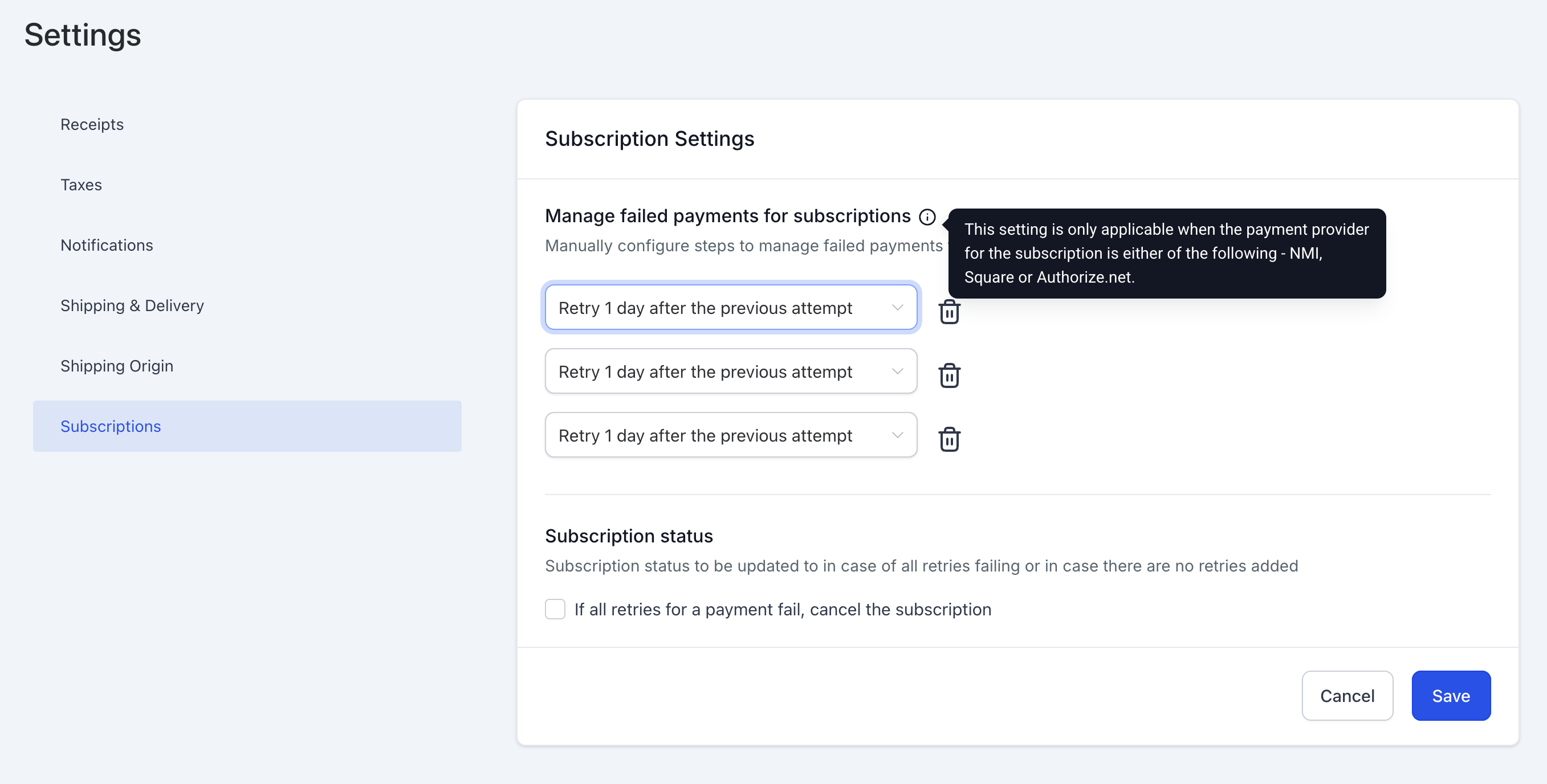1547x784 pixels.
Task: Click chevron arrow in first retry dropdown
Action: click(x=897, y=308)
